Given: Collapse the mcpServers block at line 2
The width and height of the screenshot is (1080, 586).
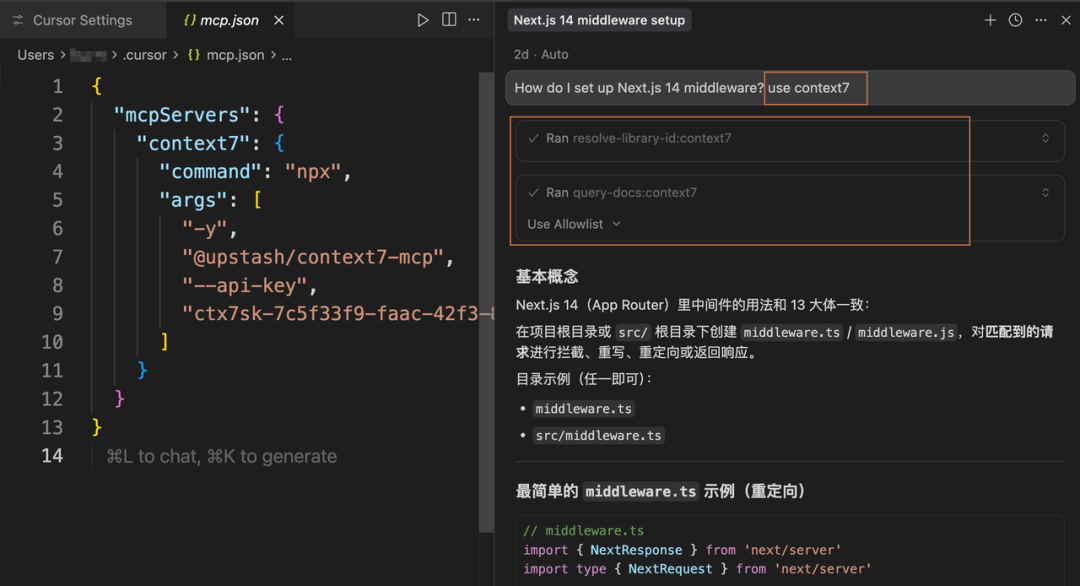Looking at the screenshot, I should [81, 115].
